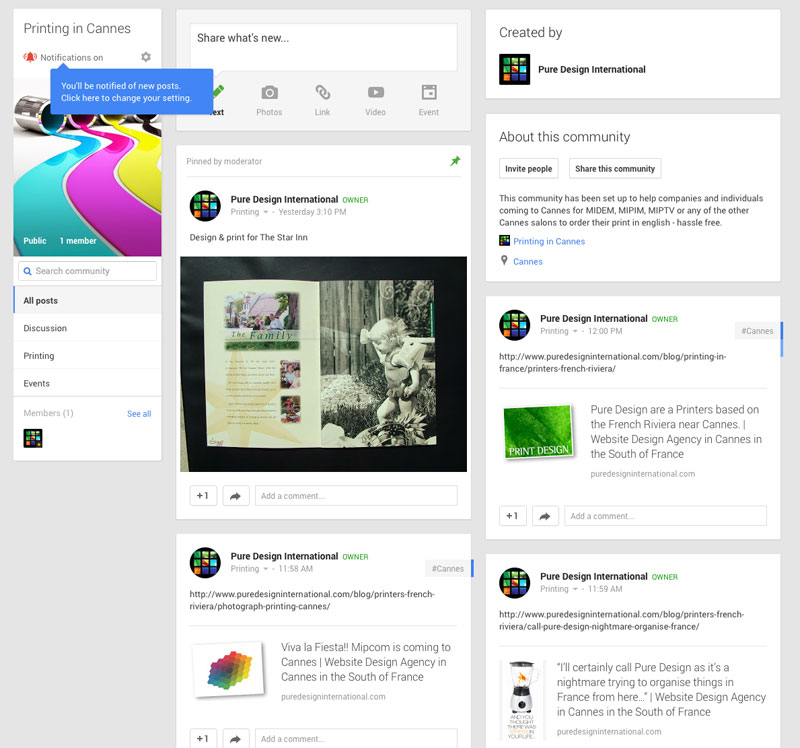This screenshot has width=800, height=748.
Task: Share The Star Inn post
Action: (236, 495)
